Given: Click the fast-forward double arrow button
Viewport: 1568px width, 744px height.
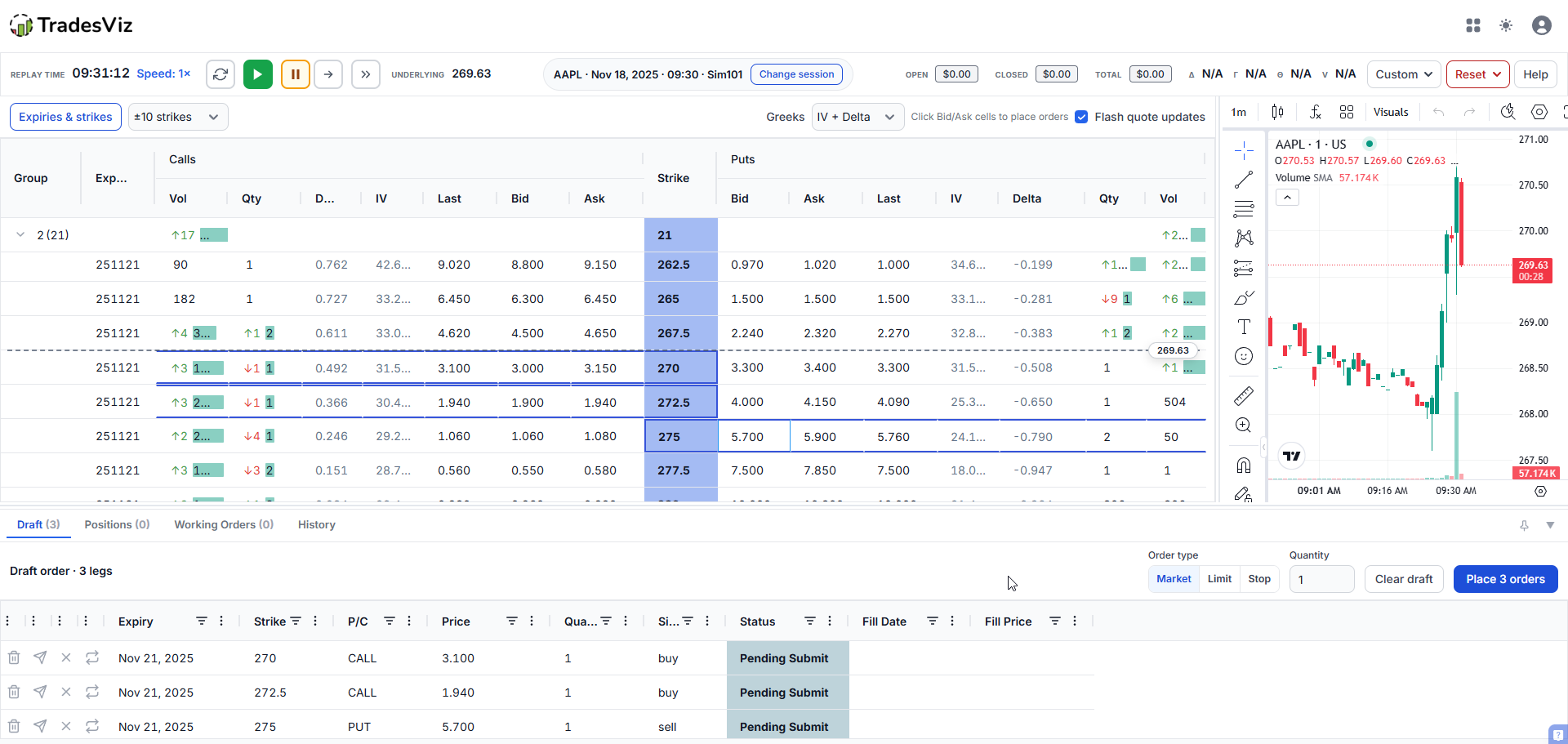Looking at the screenshot, I should (366, 74).
